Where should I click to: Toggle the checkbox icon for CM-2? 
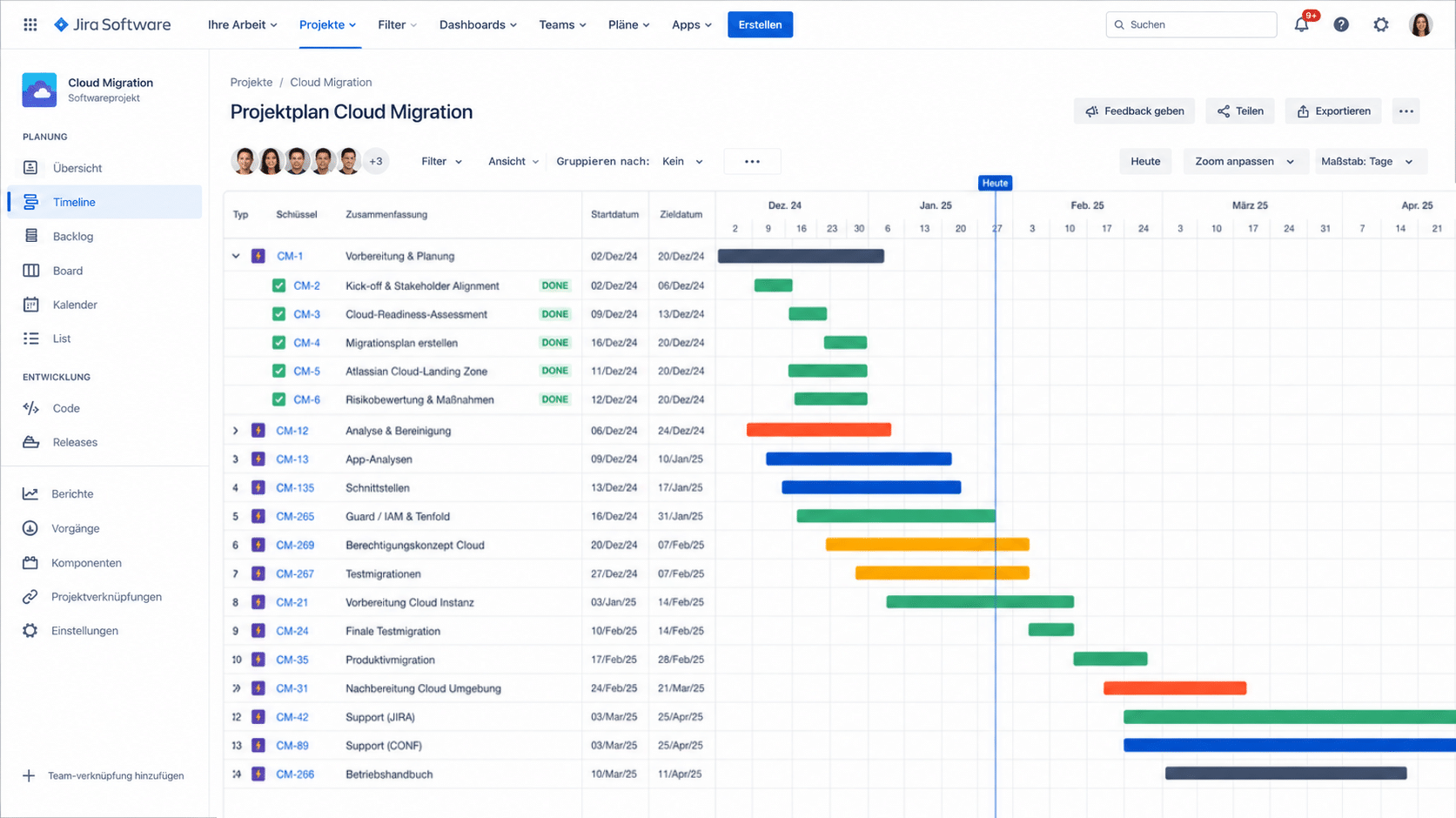tap(278, 285)
